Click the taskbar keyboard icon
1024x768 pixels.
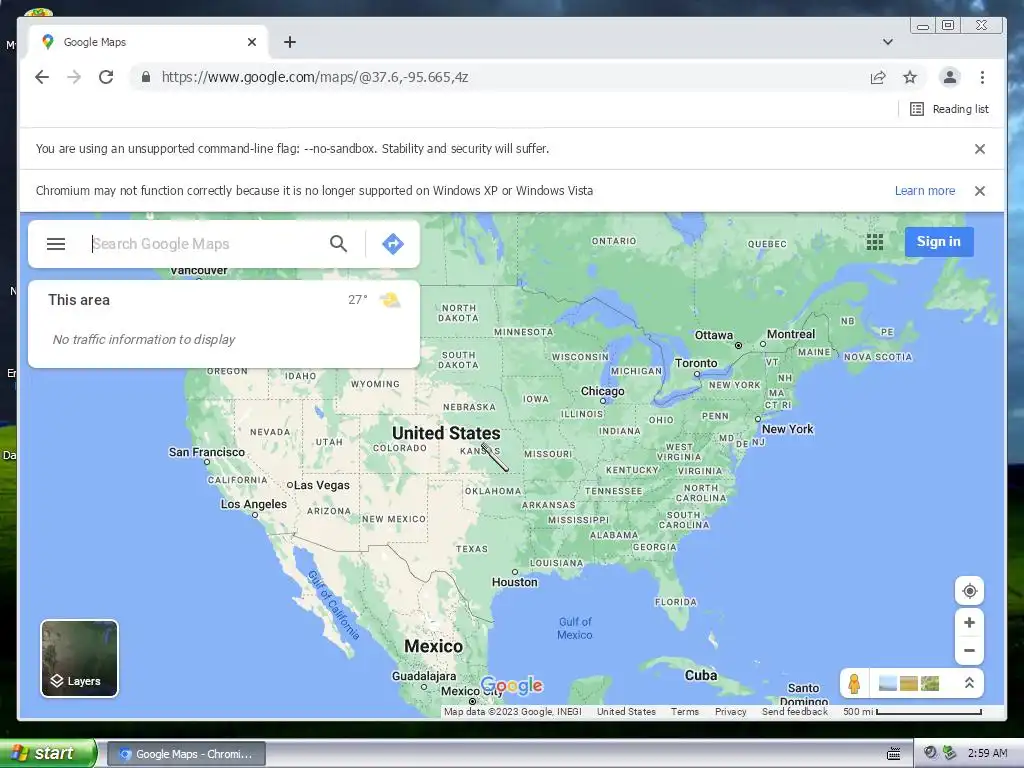coord(893,754)
